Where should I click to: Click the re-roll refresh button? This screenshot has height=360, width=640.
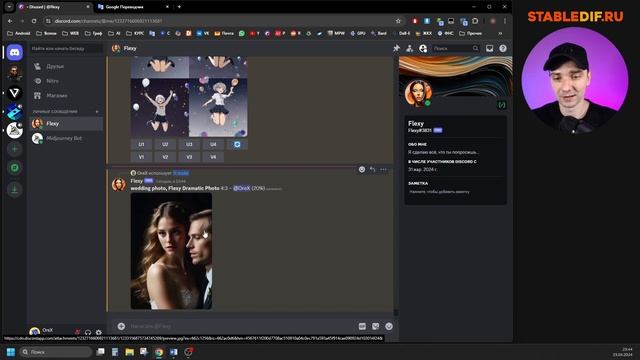tap(237, 144)
